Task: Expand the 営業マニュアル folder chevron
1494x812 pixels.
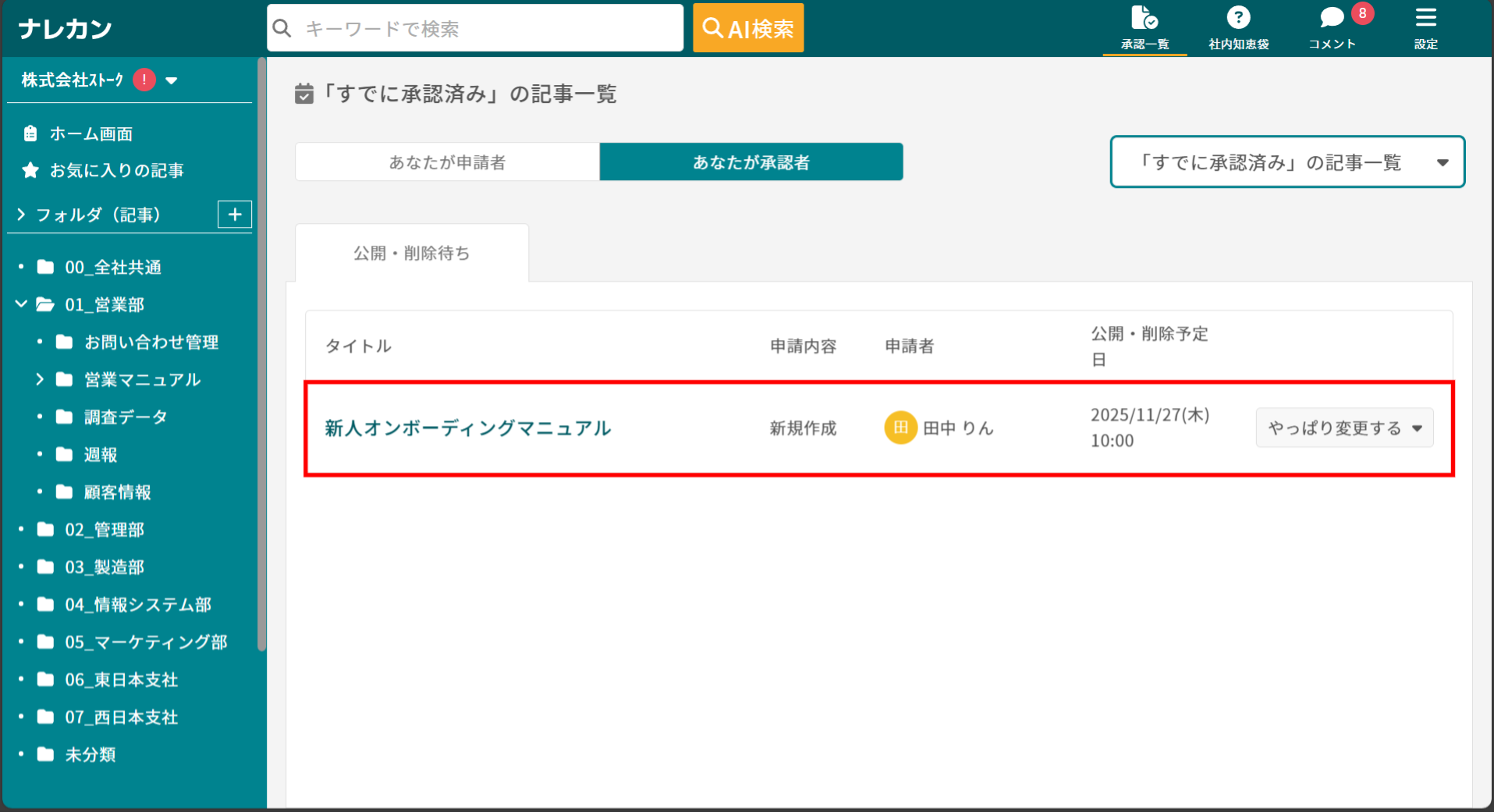Action: click(x=40, y=379)
